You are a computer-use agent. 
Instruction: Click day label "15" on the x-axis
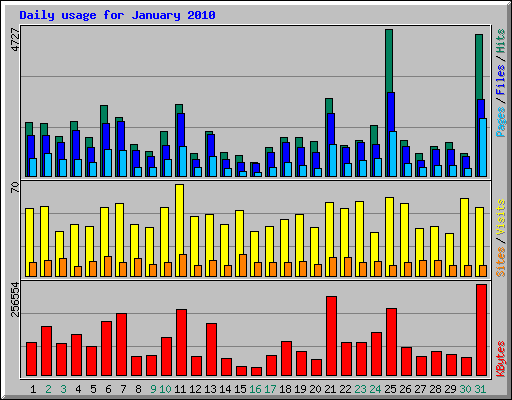point(240,389)
